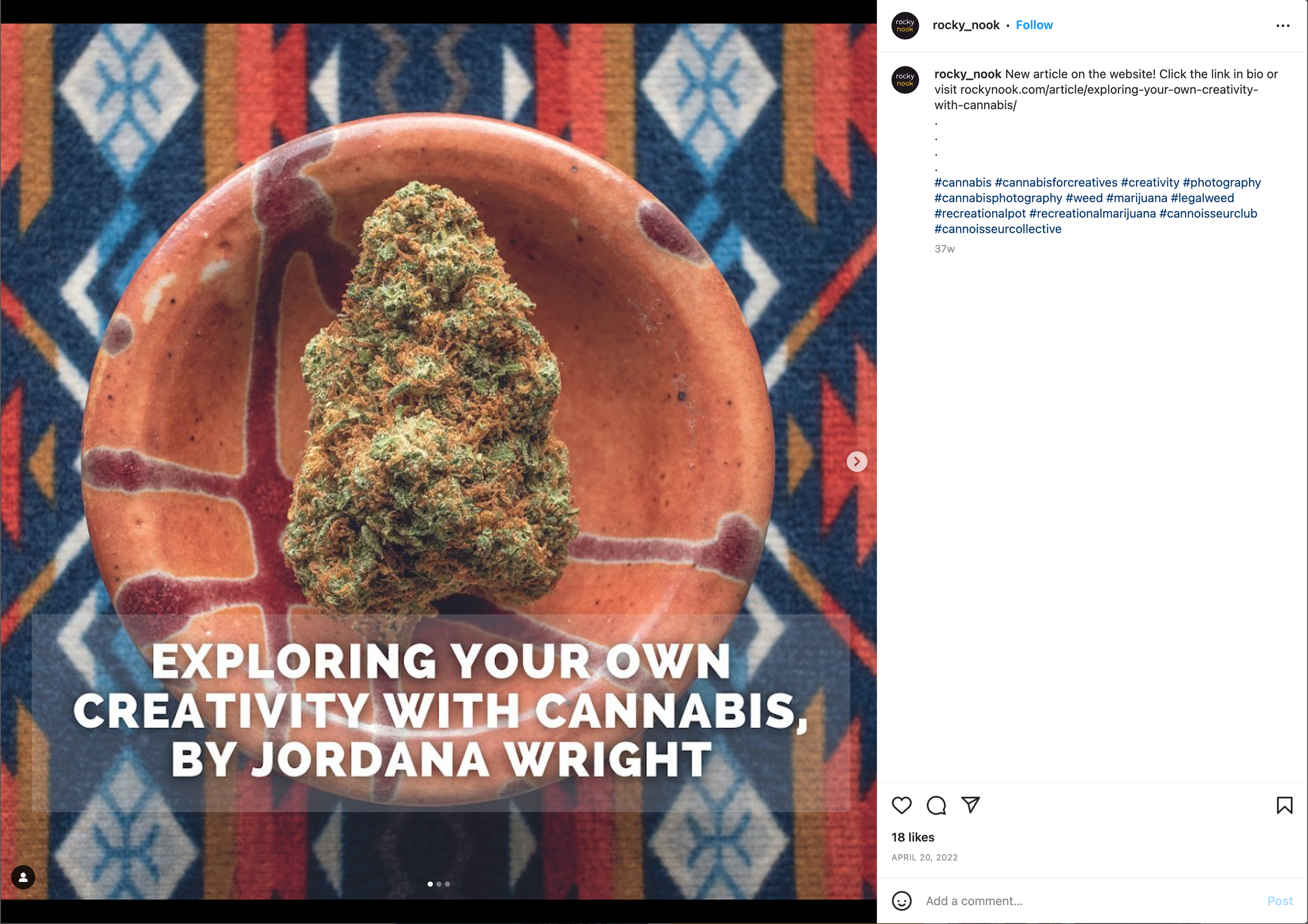This screenshot has height=924, width=1308.
Task: Advance to next carousel photo arrow
Action: point(857,461)
